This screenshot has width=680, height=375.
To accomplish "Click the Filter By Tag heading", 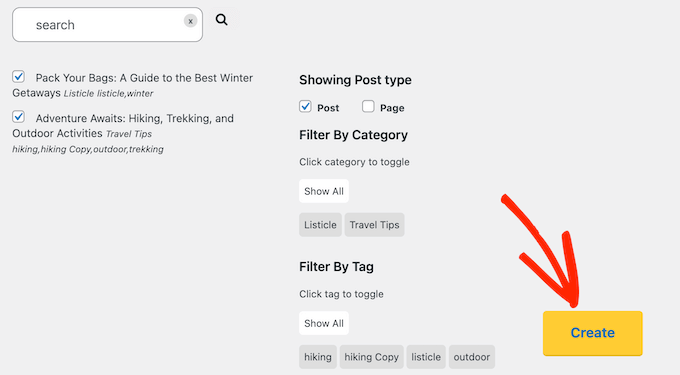I will [x=337, y=267].
